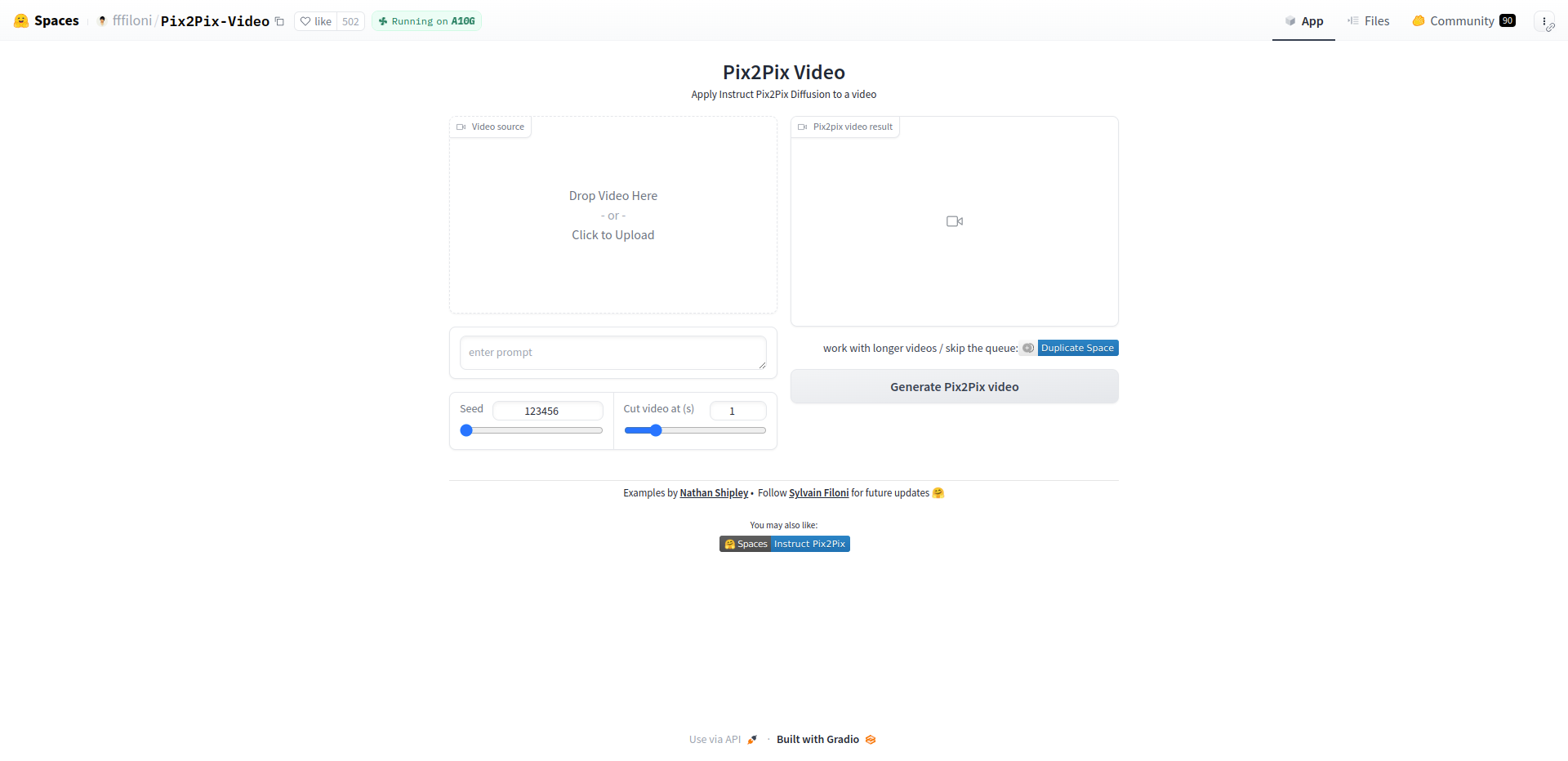Click the Video source label icon

pos(461,127)
